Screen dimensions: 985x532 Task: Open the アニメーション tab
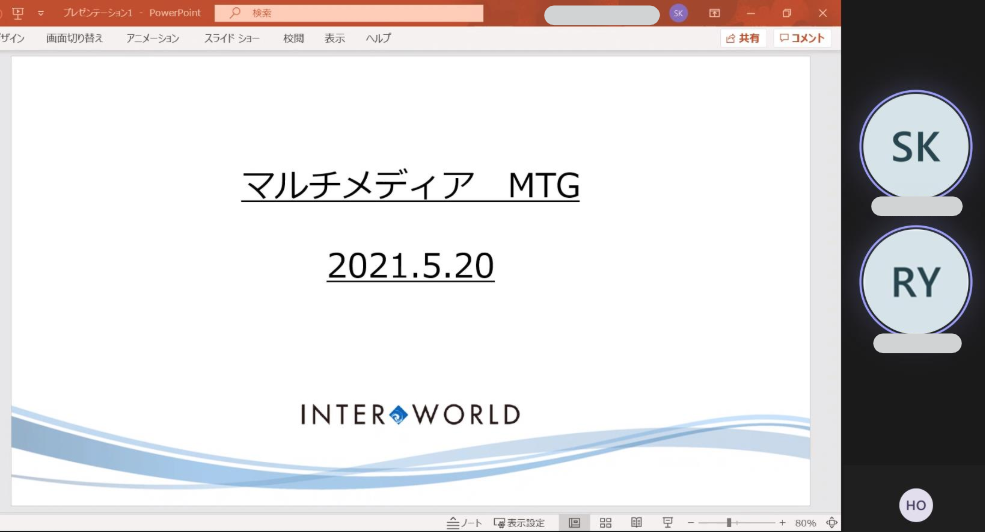[153, 38]
